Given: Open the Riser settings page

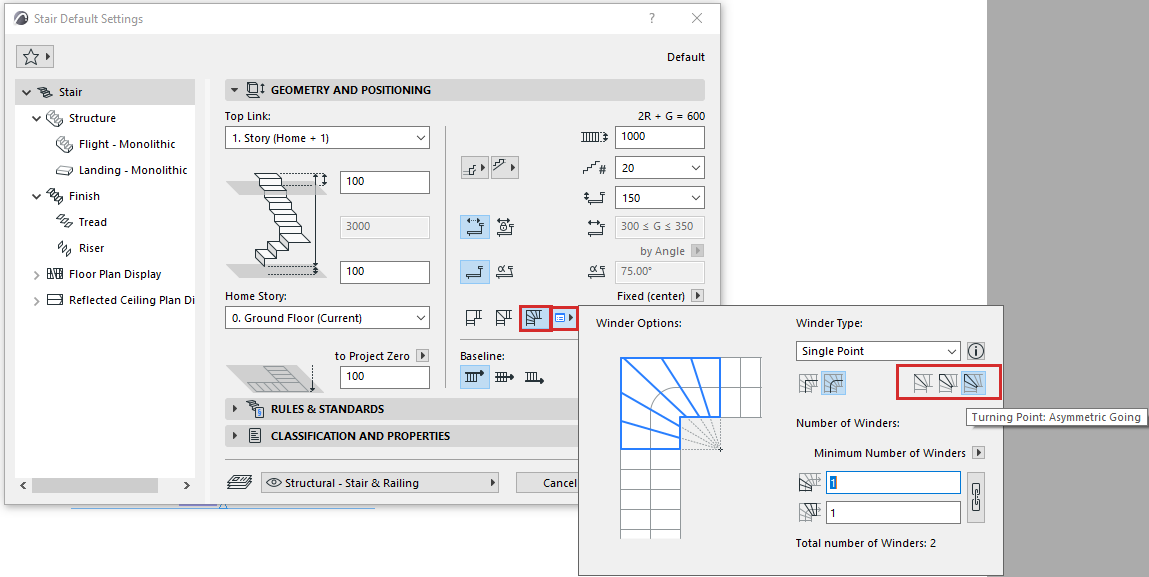Looking at the screenshot, I should [91, 249].
